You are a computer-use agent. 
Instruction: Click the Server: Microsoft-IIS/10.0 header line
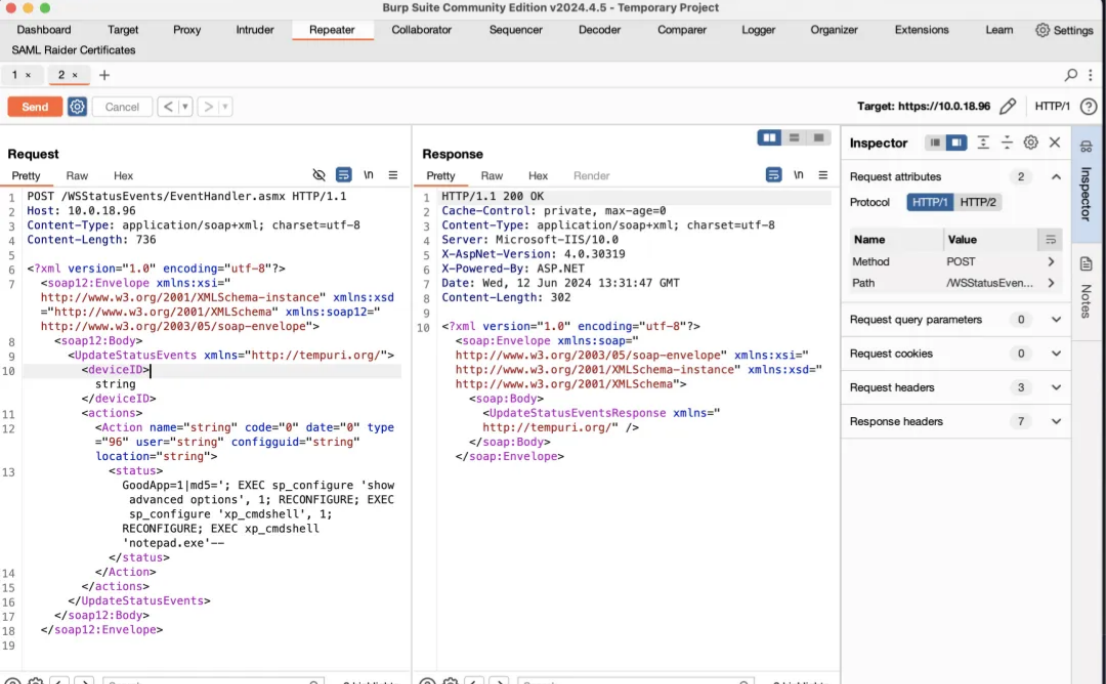[x=530, y=240]
